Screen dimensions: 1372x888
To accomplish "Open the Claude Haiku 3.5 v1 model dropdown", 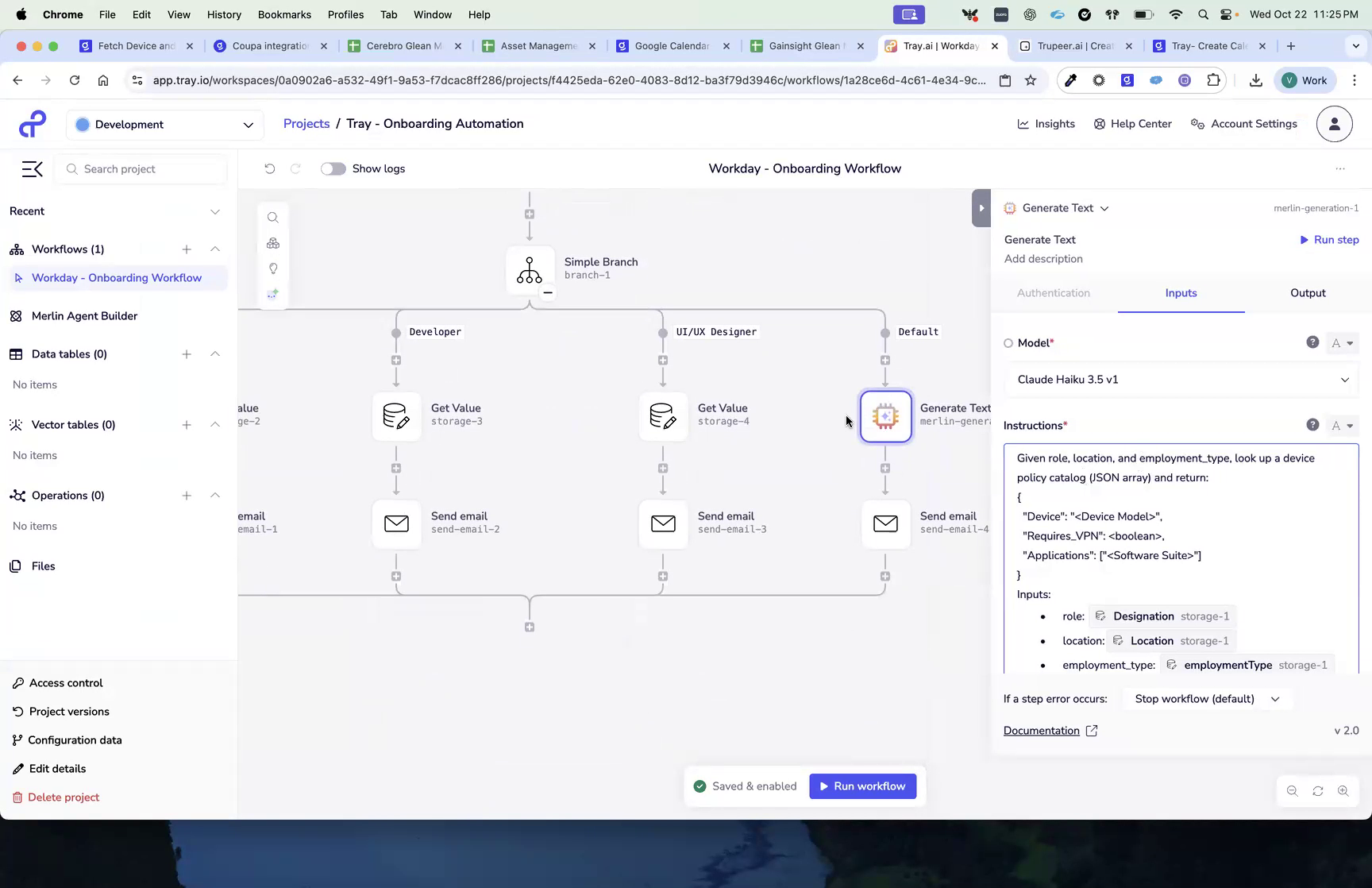I will coord(1181,380).
